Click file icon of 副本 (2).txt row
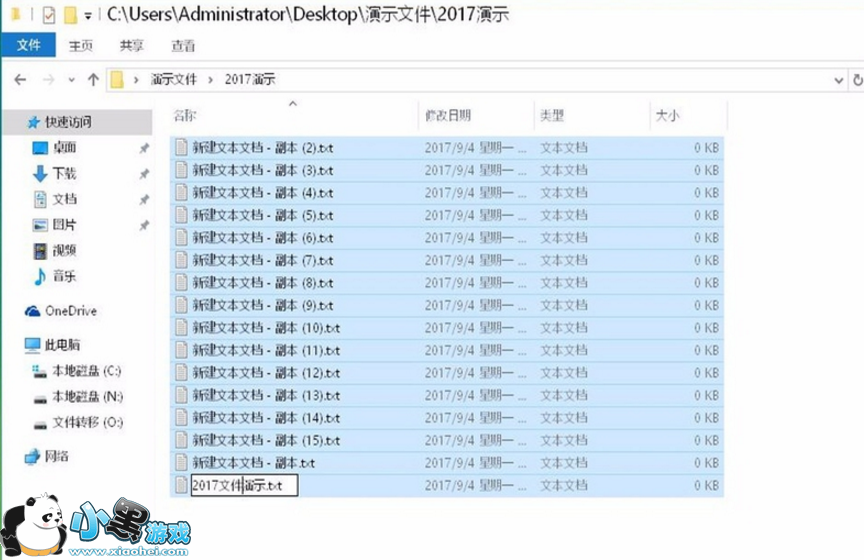Viewport: 864px width, 560px height. [x=181, y=147]
